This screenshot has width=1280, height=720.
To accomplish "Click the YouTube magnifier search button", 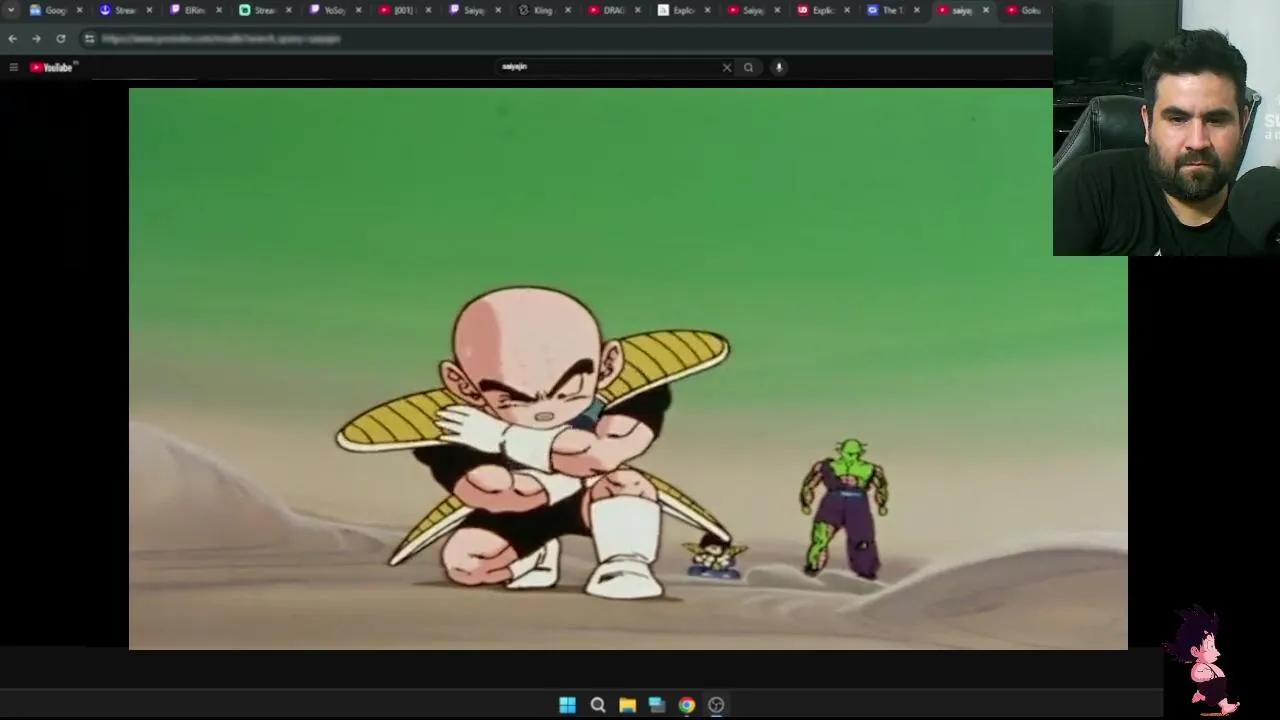I will click(748, 67).
